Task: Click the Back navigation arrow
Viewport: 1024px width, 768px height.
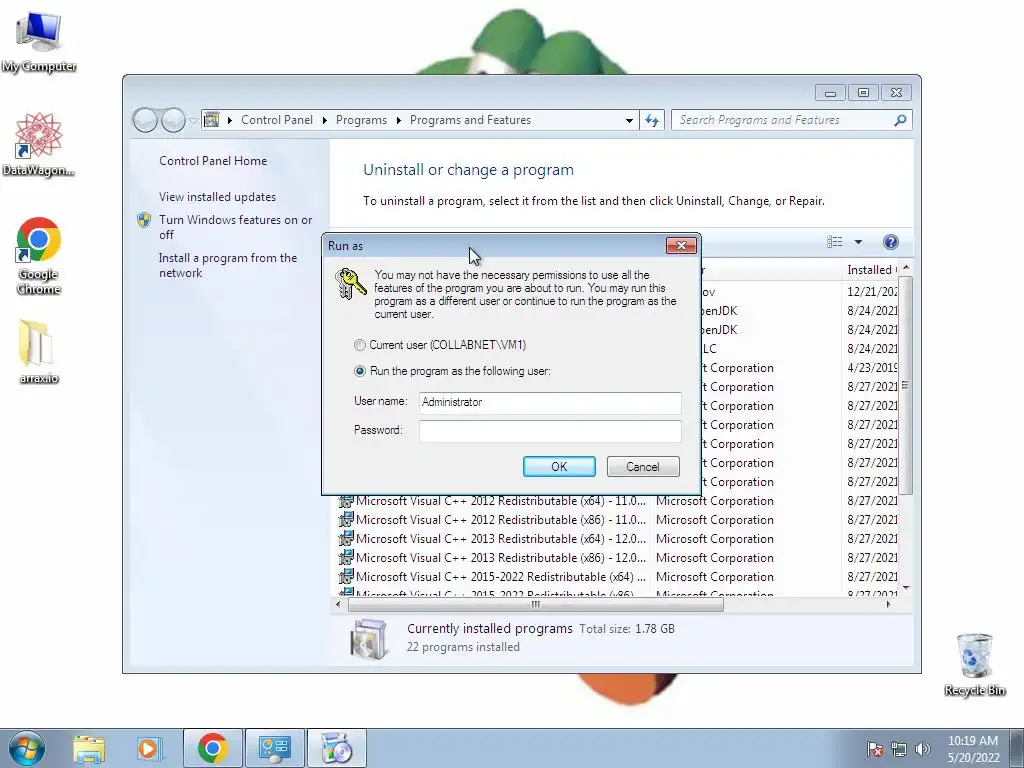Action: [x=145, y=120]
